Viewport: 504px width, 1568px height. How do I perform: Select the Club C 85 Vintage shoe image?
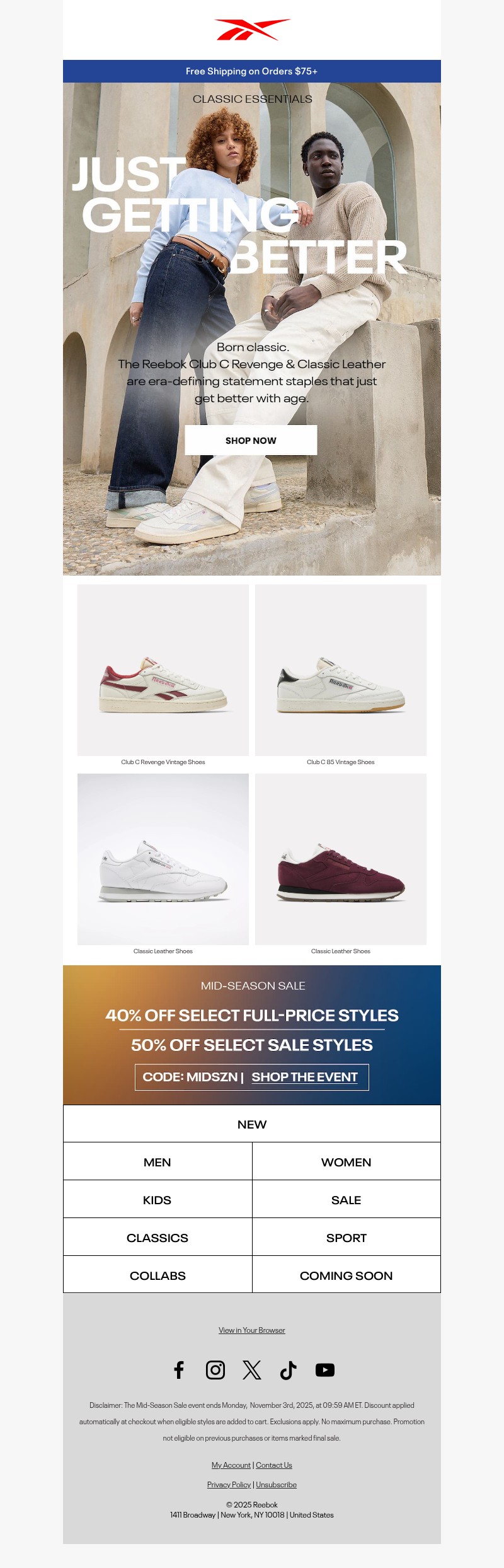[341, 670]
